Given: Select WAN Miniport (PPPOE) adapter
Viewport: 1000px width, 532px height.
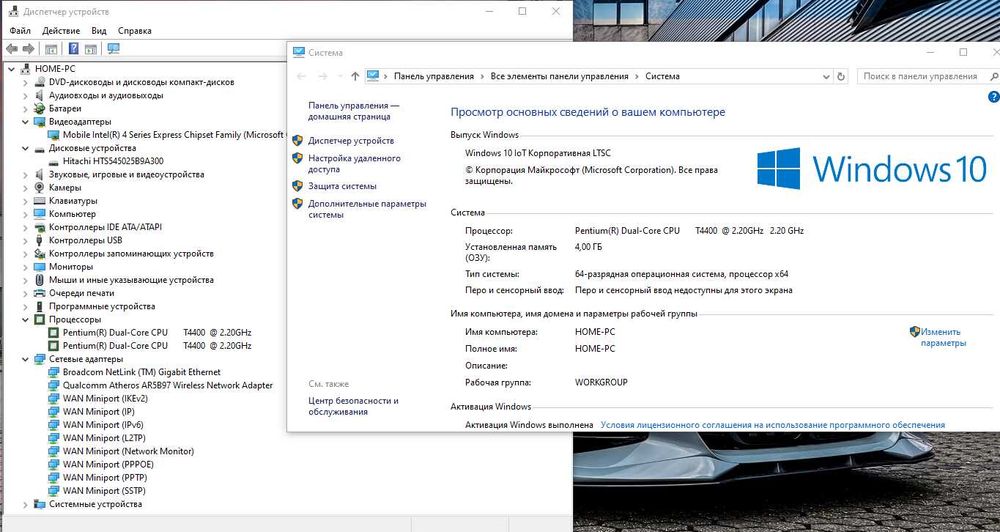Looking at the screenshot, I should (x=108, y=464).
